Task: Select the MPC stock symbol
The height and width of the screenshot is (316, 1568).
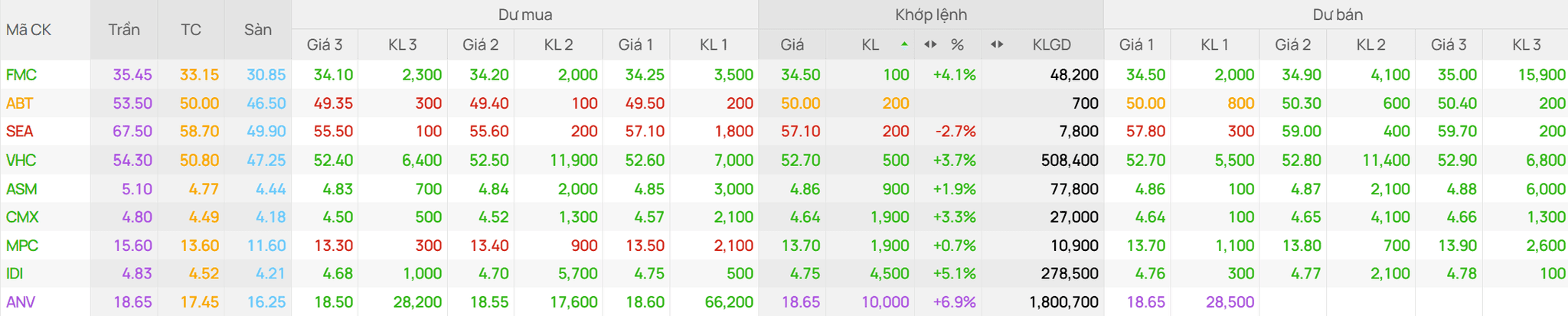Action: (x=22, y=246)
